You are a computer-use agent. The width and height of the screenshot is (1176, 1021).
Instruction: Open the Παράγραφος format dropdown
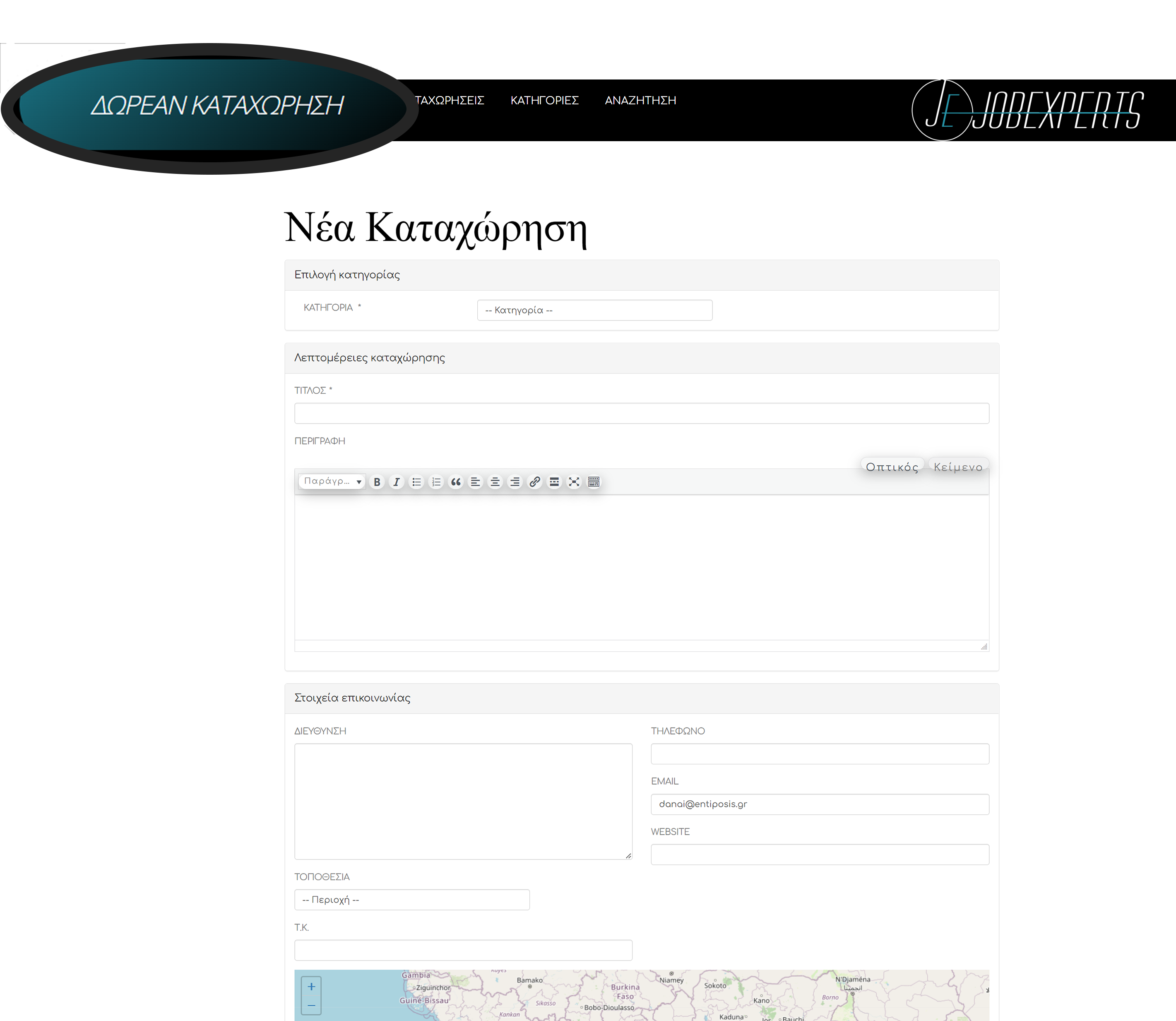[332, 482]
